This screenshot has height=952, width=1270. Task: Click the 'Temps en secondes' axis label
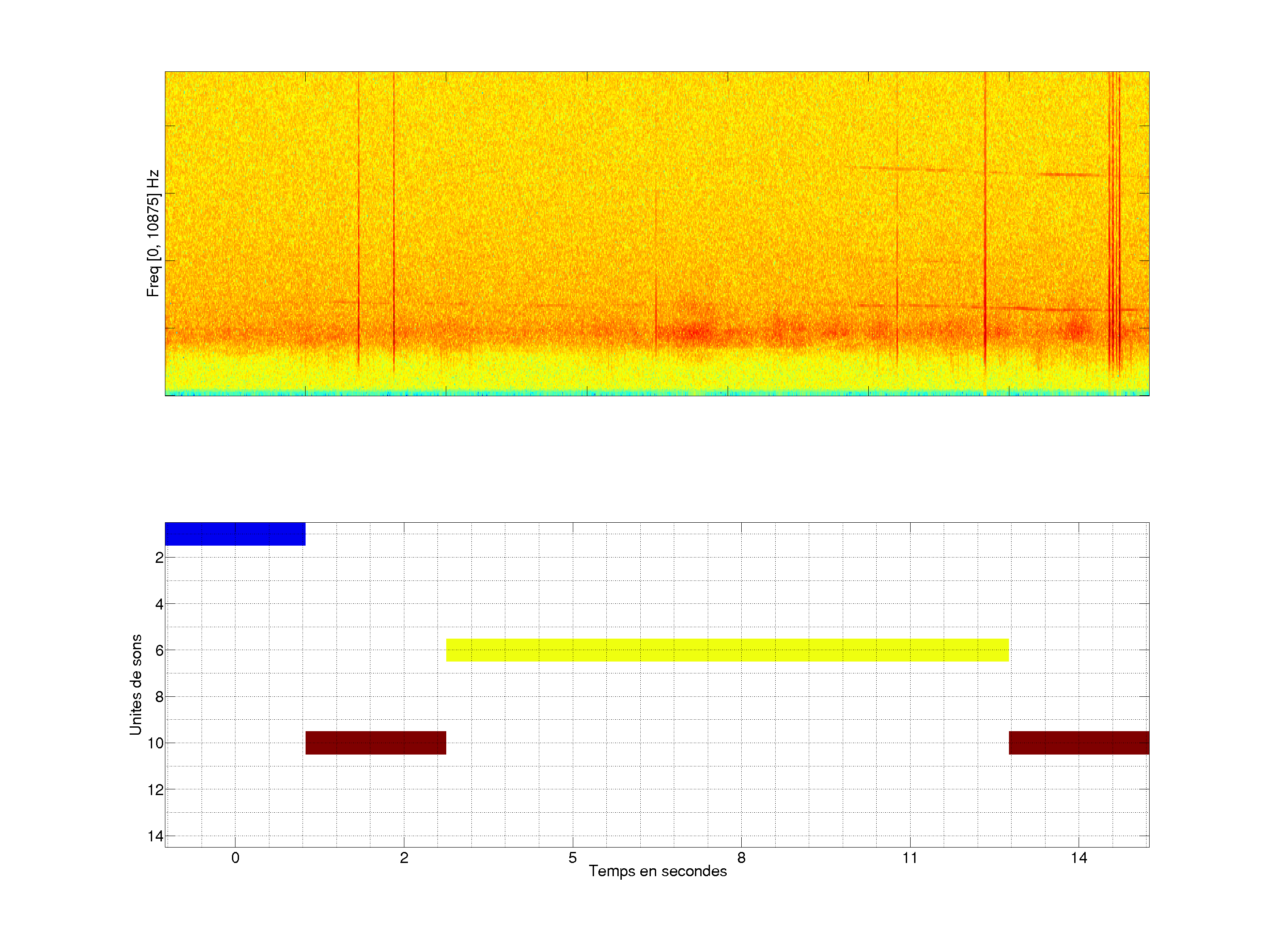(x=657, y=871)
